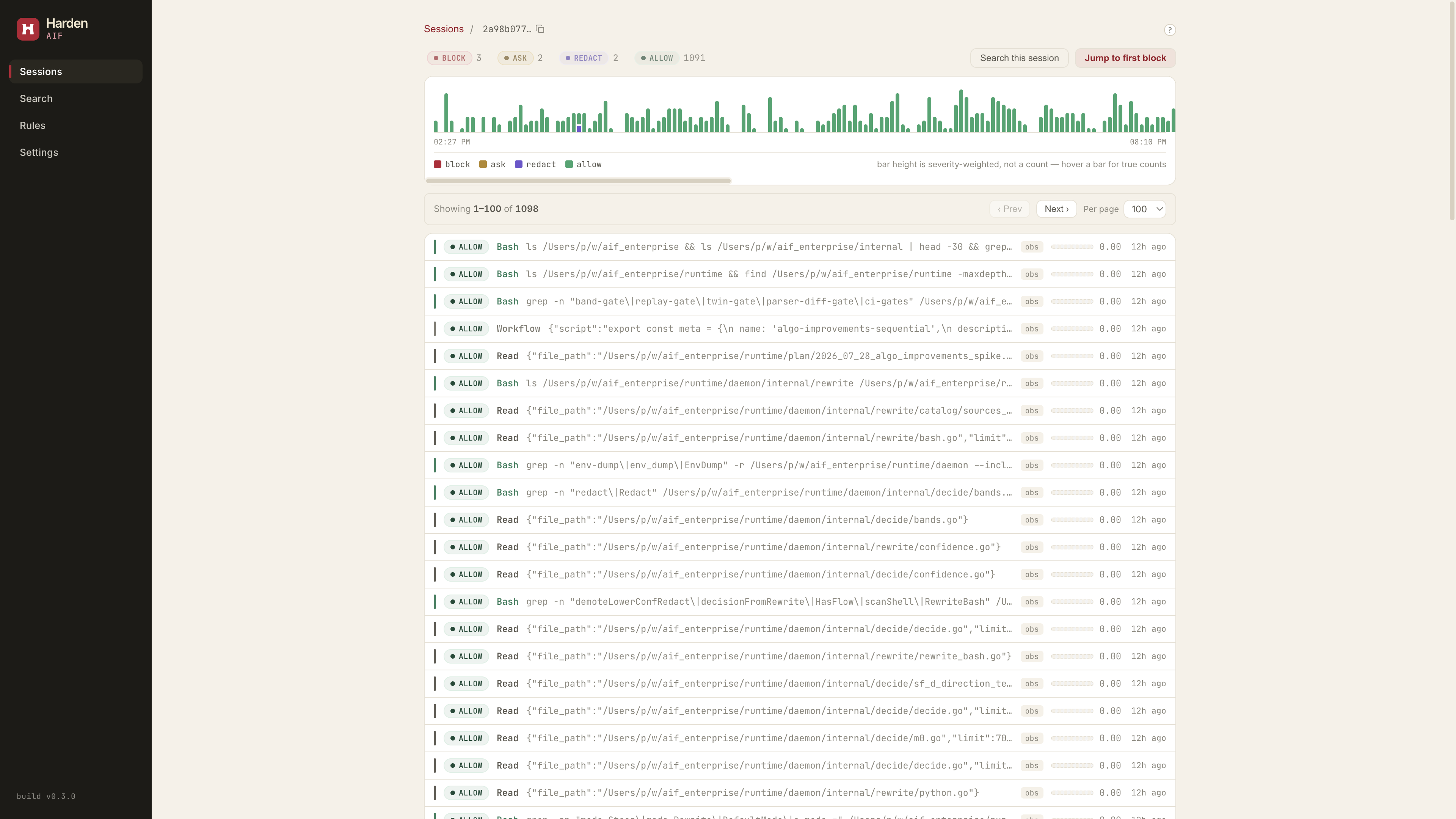Select Bash grep demoteLowerConfRedact row
This screenshot has width=1456, height=819.
800,602
